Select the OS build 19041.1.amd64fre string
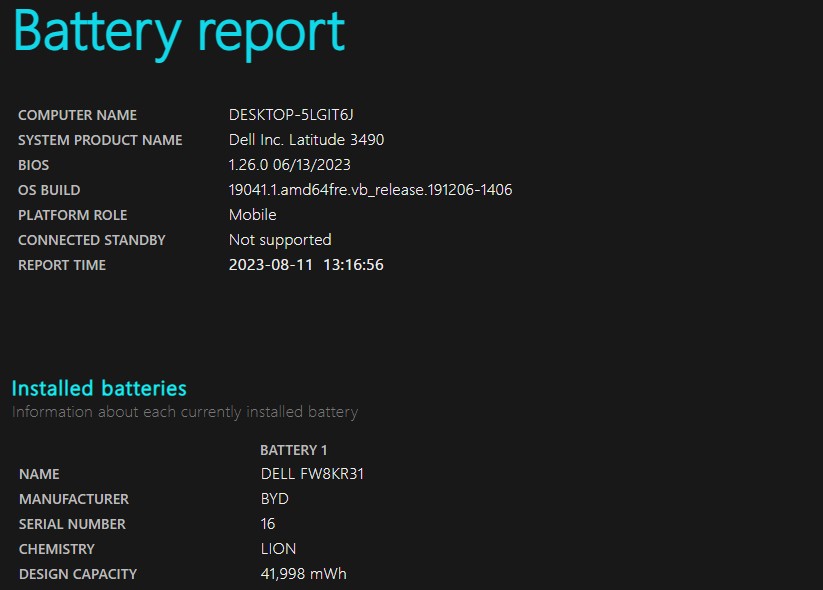823x590 pixels. pyautogui.click(x=370, y=190)
